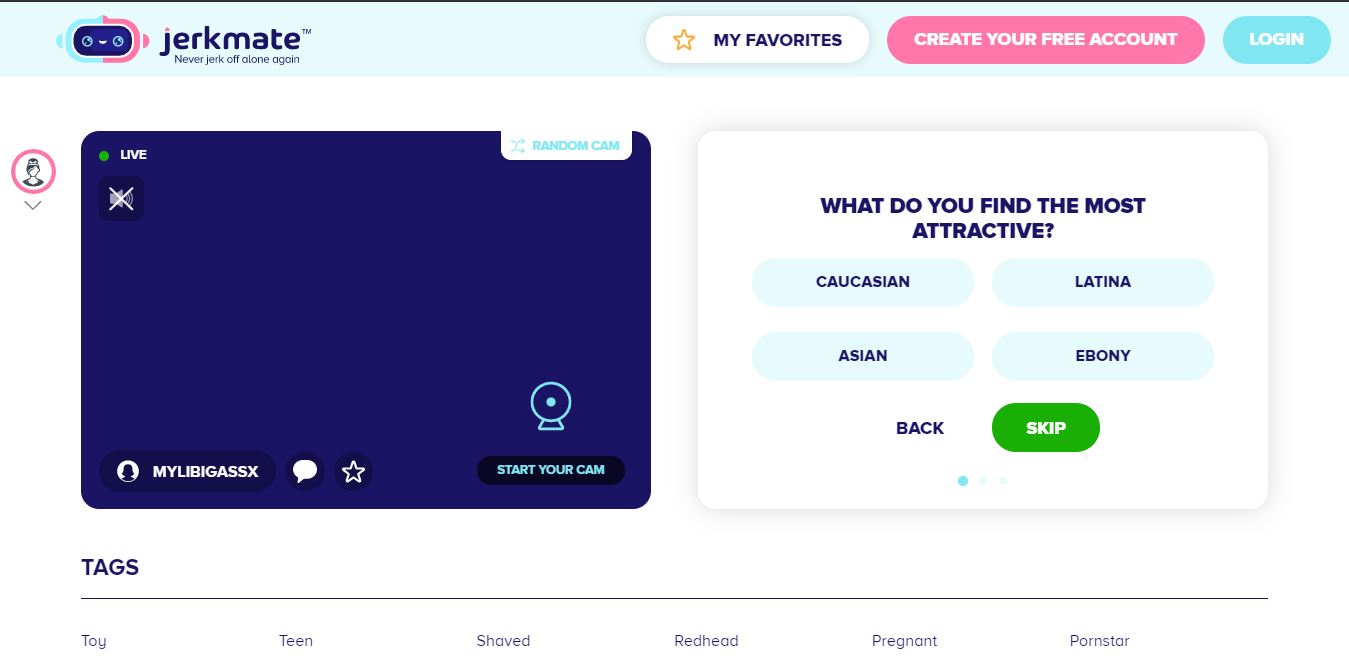Open MYLIBIGASSX model profile
1349x659 pixels.
[x=187, y=471]
